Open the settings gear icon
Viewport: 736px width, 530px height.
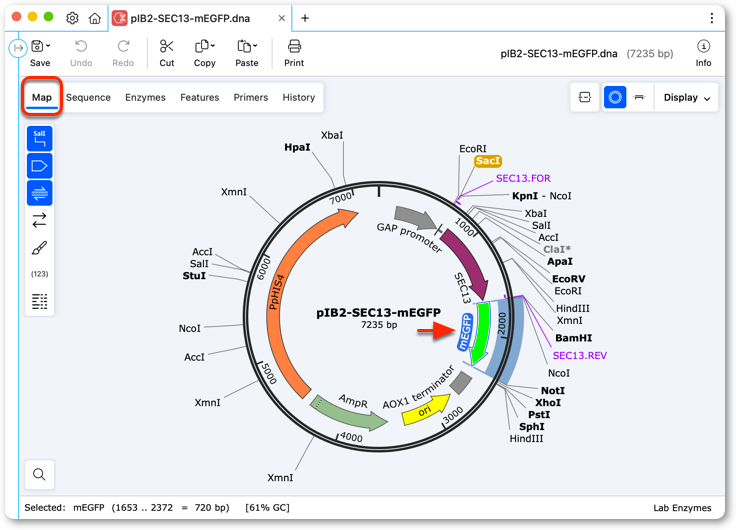(72, 18)
